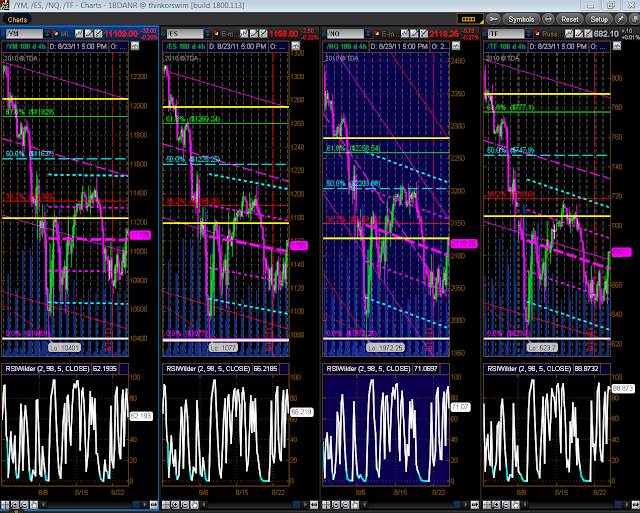Screen dimensions: 640x513
Task: Click the crosshair grid icon under the /ES chart
Action: [x=166, y=505]
